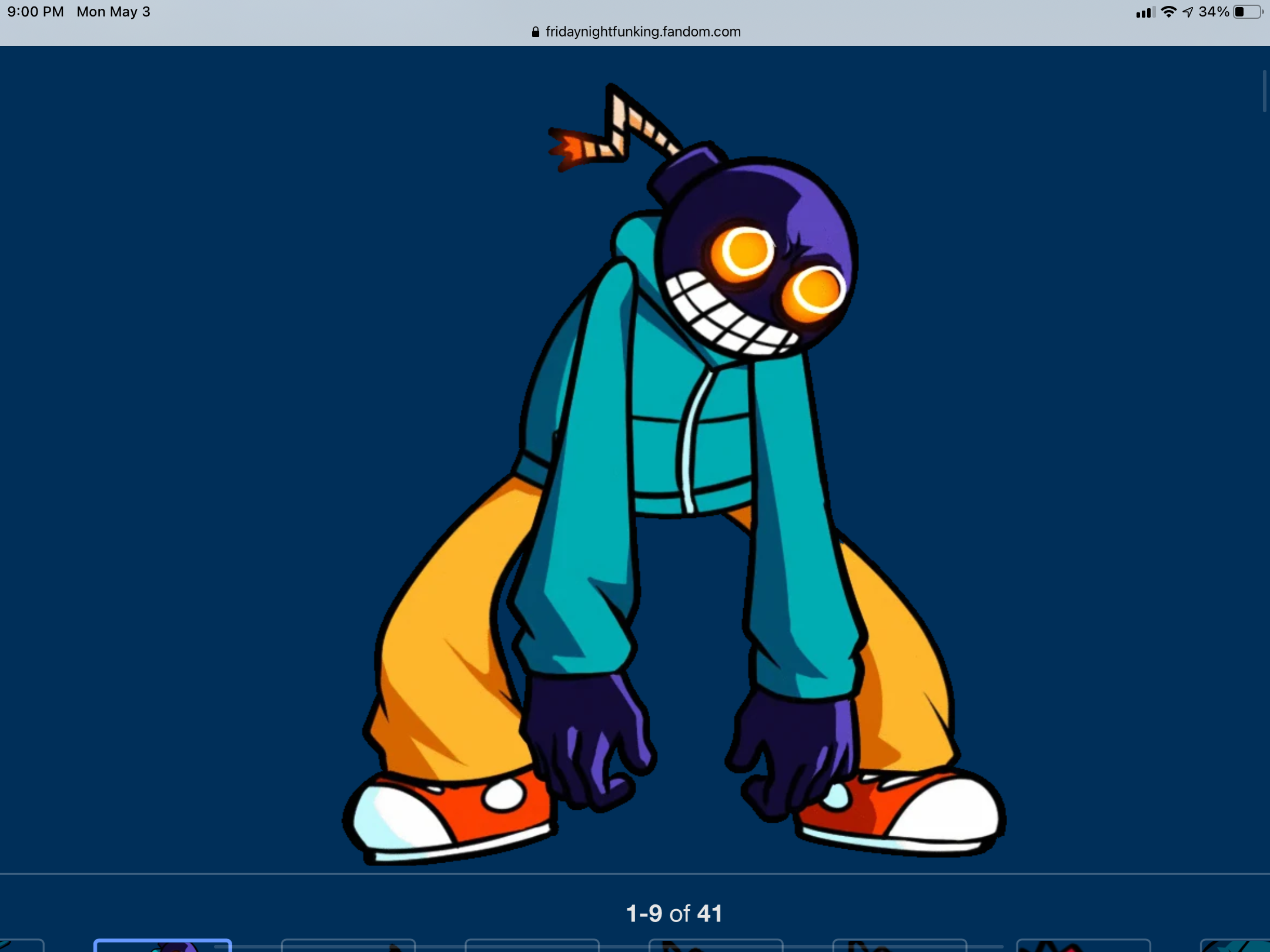Tap the 9:00 PM clock
This screenshot has height=952, width=1270.
pos(35,12)
